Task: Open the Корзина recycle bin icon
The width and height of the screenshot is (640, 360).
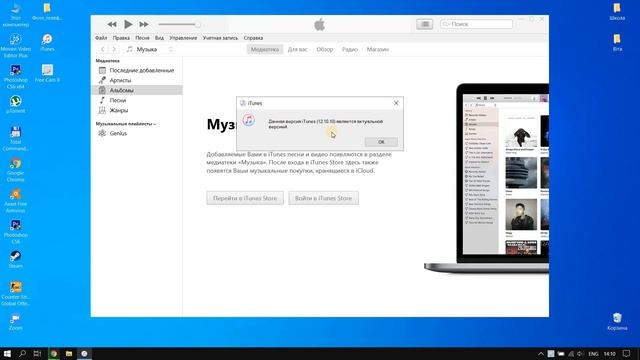Action: tap(617, 322)
